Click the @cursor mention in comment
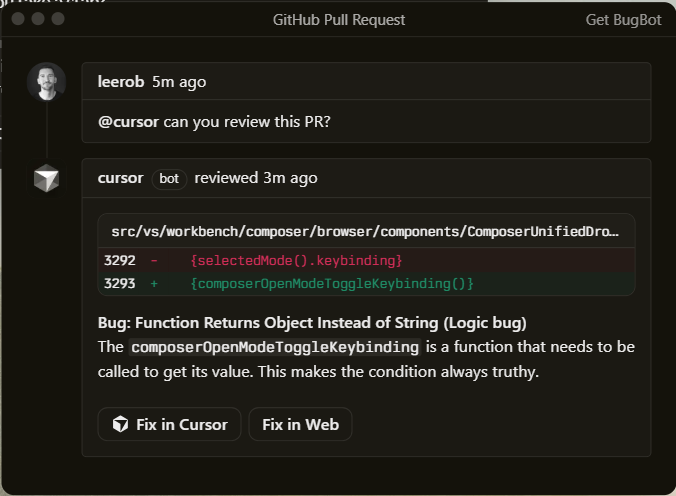 click(128, 123)
